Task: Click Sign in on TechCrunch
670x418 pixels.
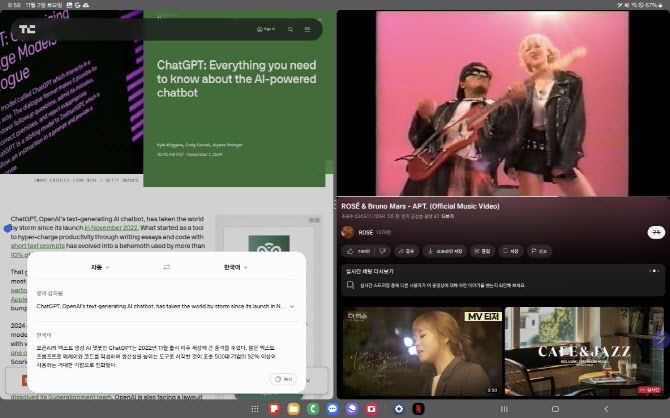Action: (x=266, y=29)
